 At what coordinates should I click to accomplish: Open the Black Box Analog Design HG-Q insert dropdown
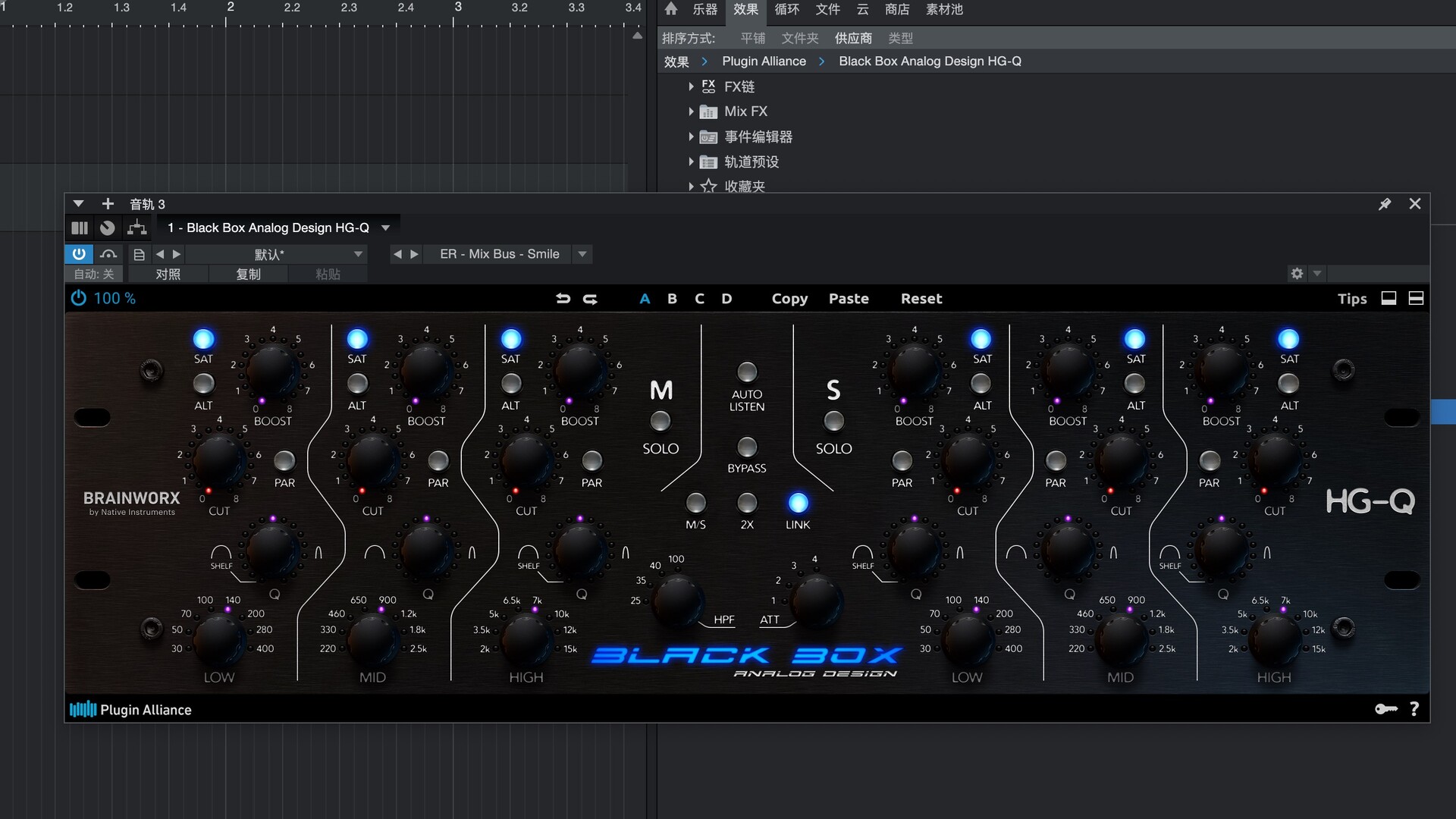(x=385, y=227)
